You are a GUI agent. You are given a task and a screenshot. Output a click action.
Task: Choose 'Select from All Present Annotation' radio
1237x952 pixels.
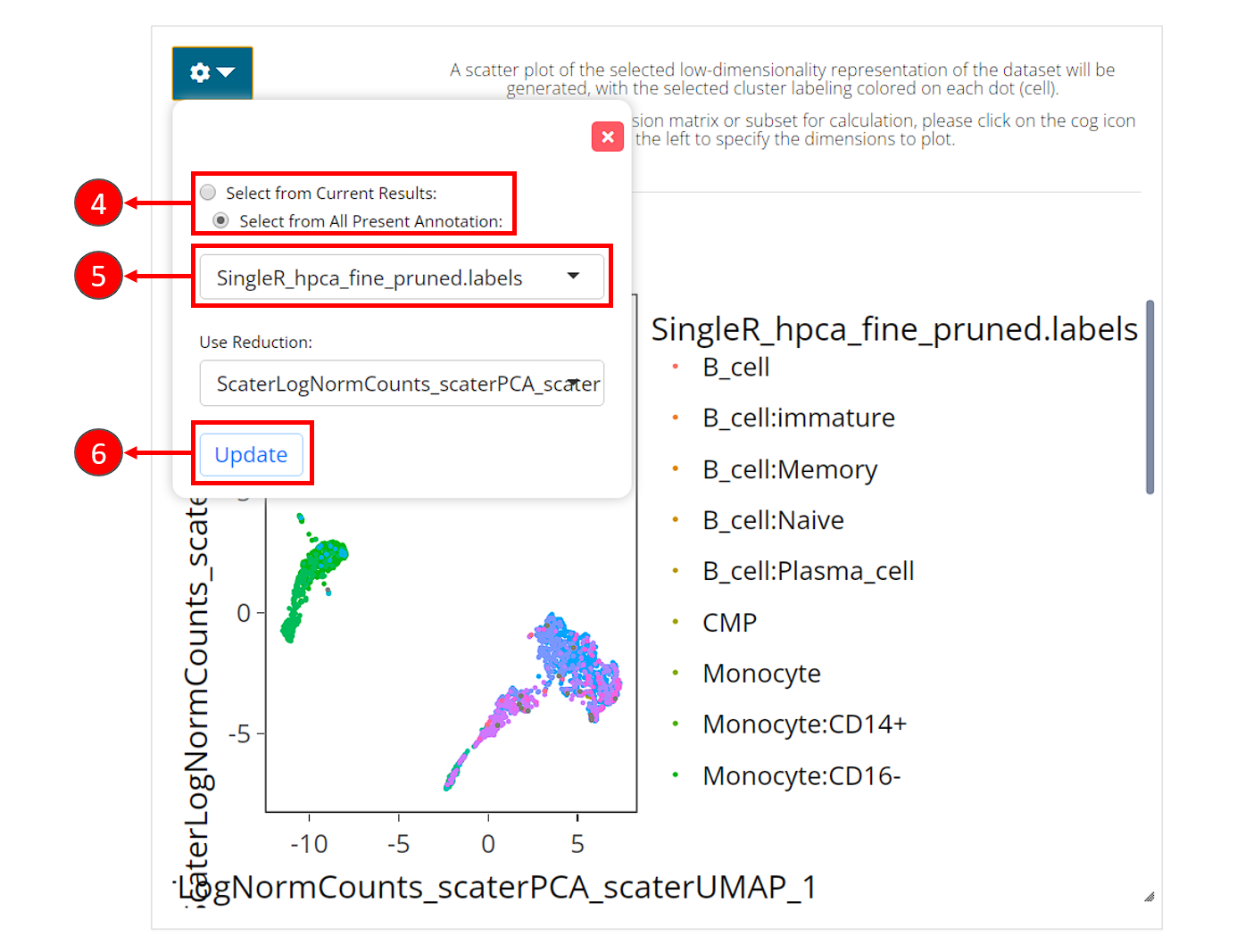pos(221,220)
